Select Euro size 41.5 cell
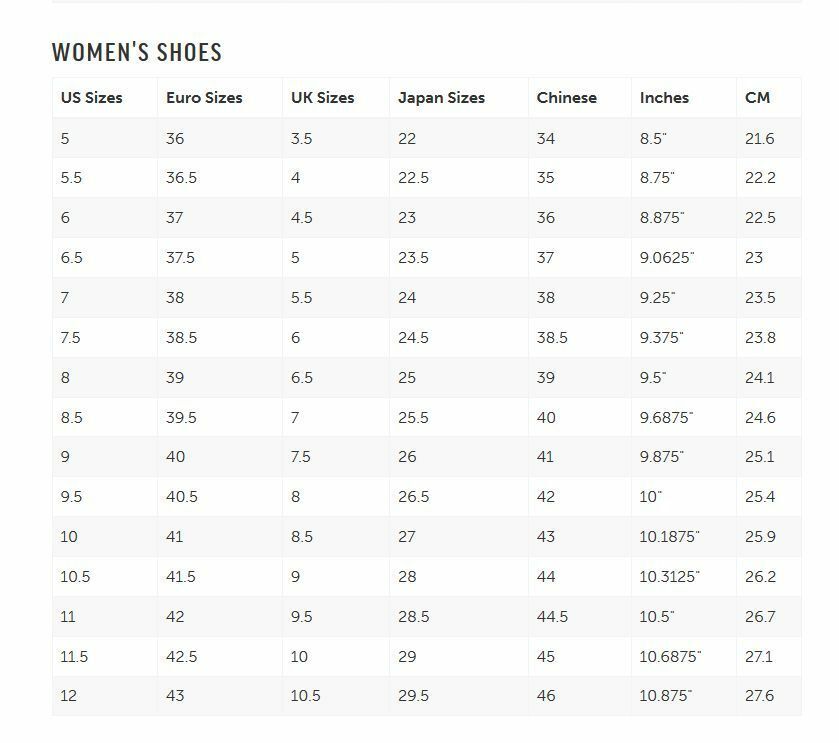The image size is (839, 743). click(181, 577)
